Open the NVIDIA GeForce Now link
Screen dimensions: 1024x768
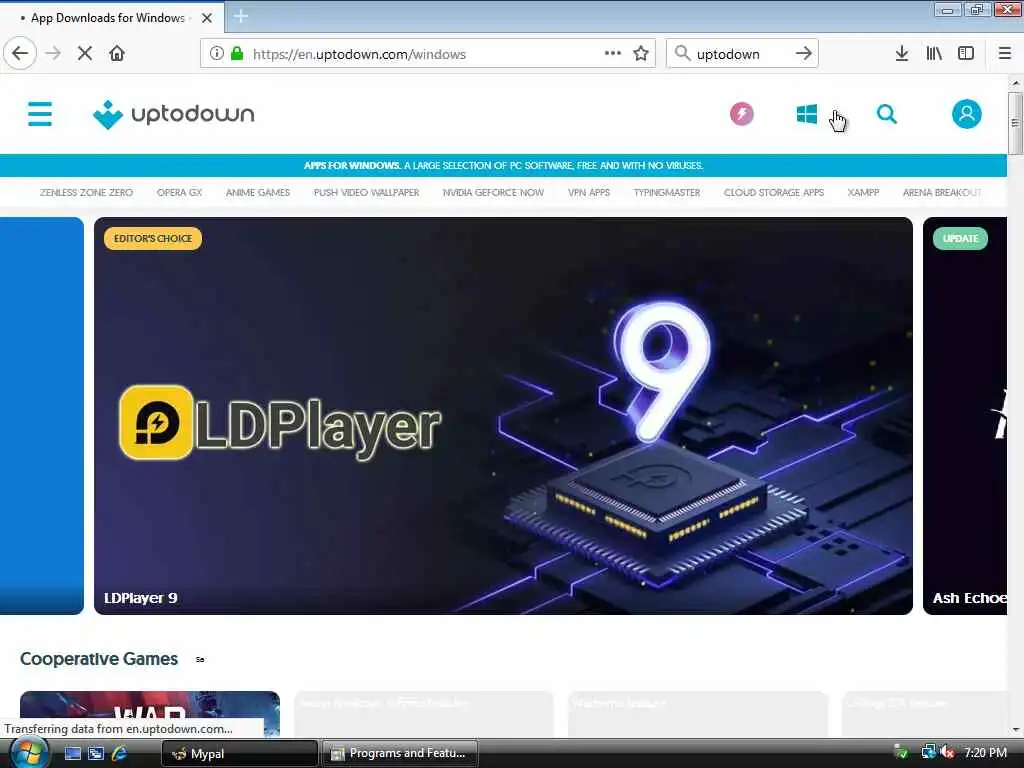click(x=493, y=193)
